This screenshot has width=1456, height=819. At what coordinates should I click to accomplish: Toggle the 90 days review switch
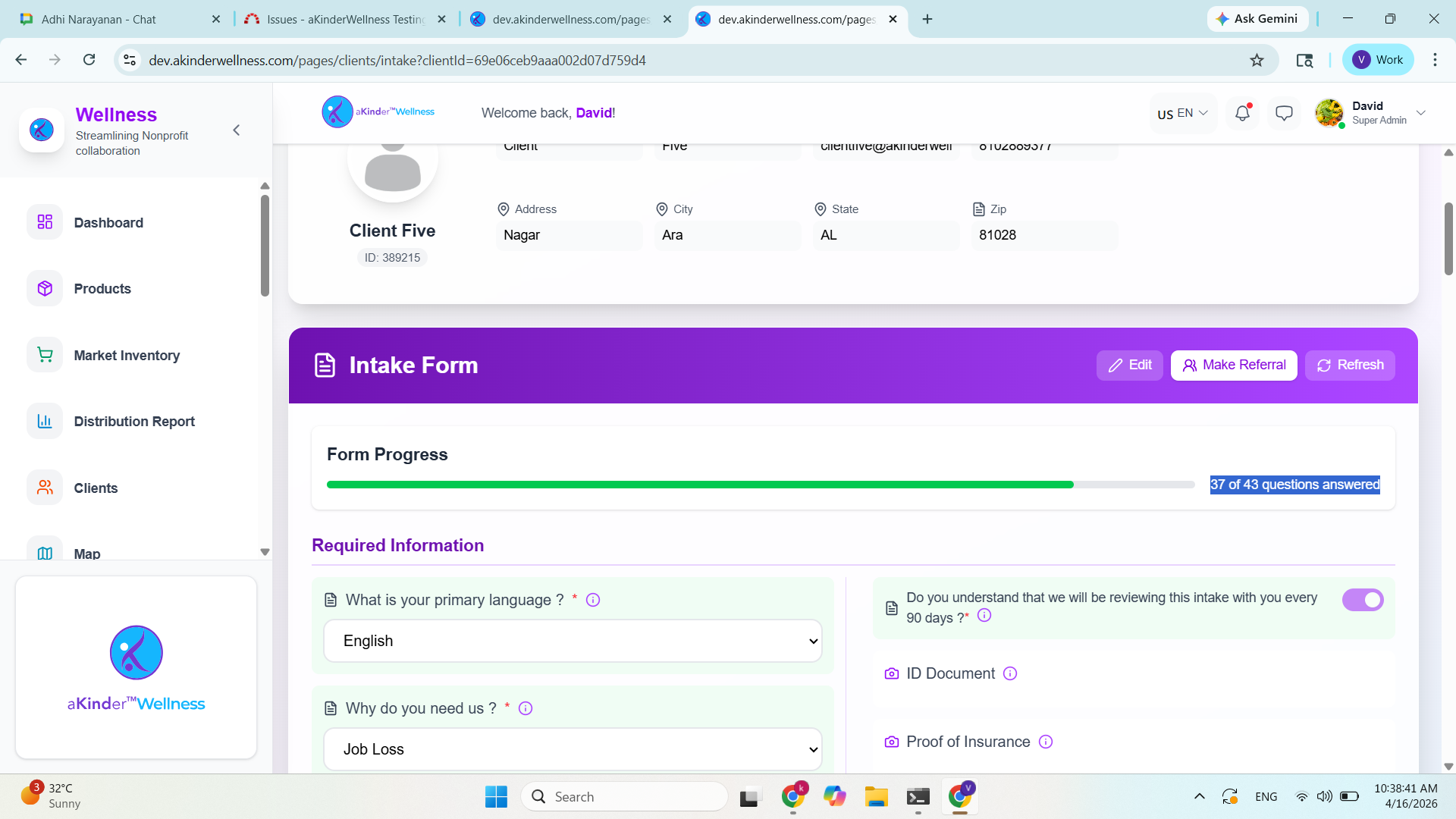coord(1362,600)
